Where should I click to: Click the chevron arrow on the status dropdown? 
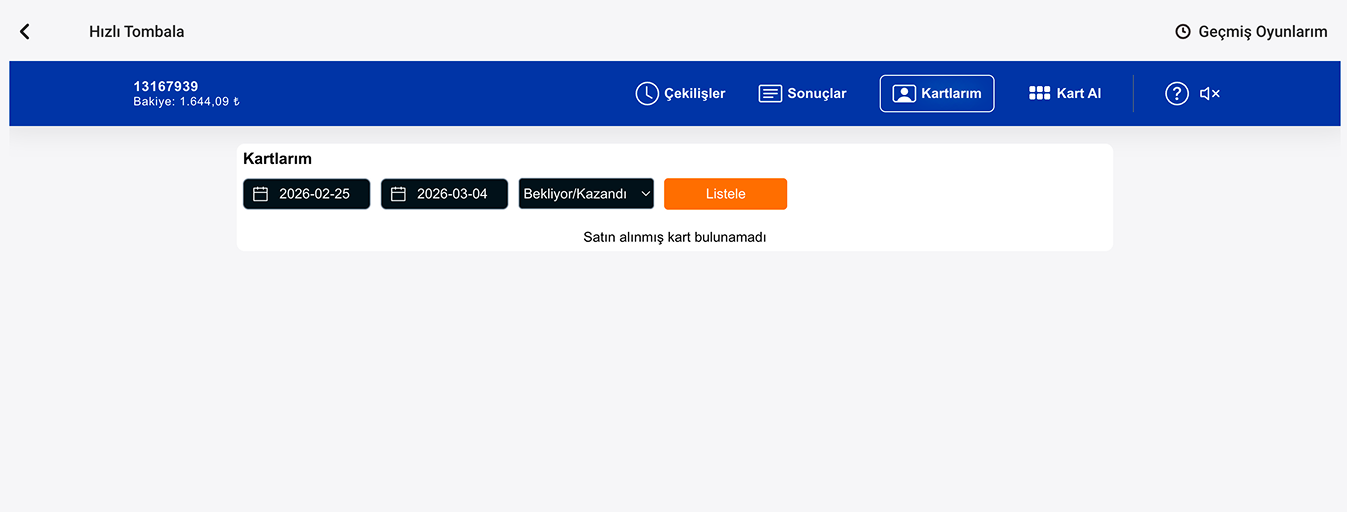(644, 194)
